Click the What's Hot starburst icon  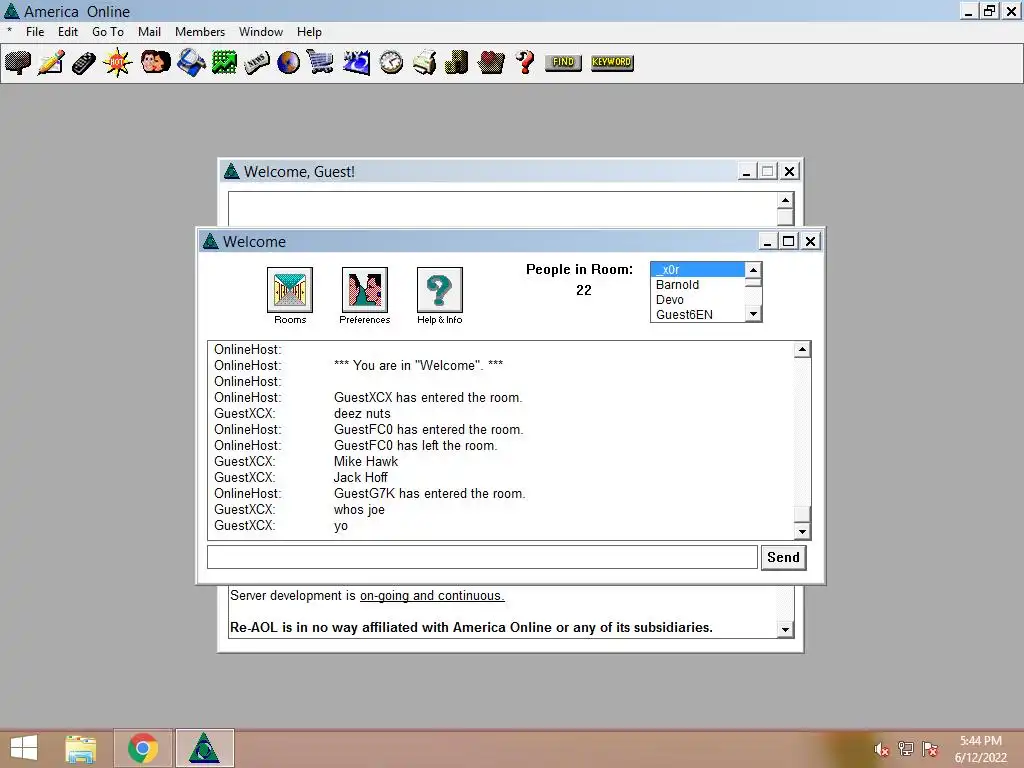point(118,63)
